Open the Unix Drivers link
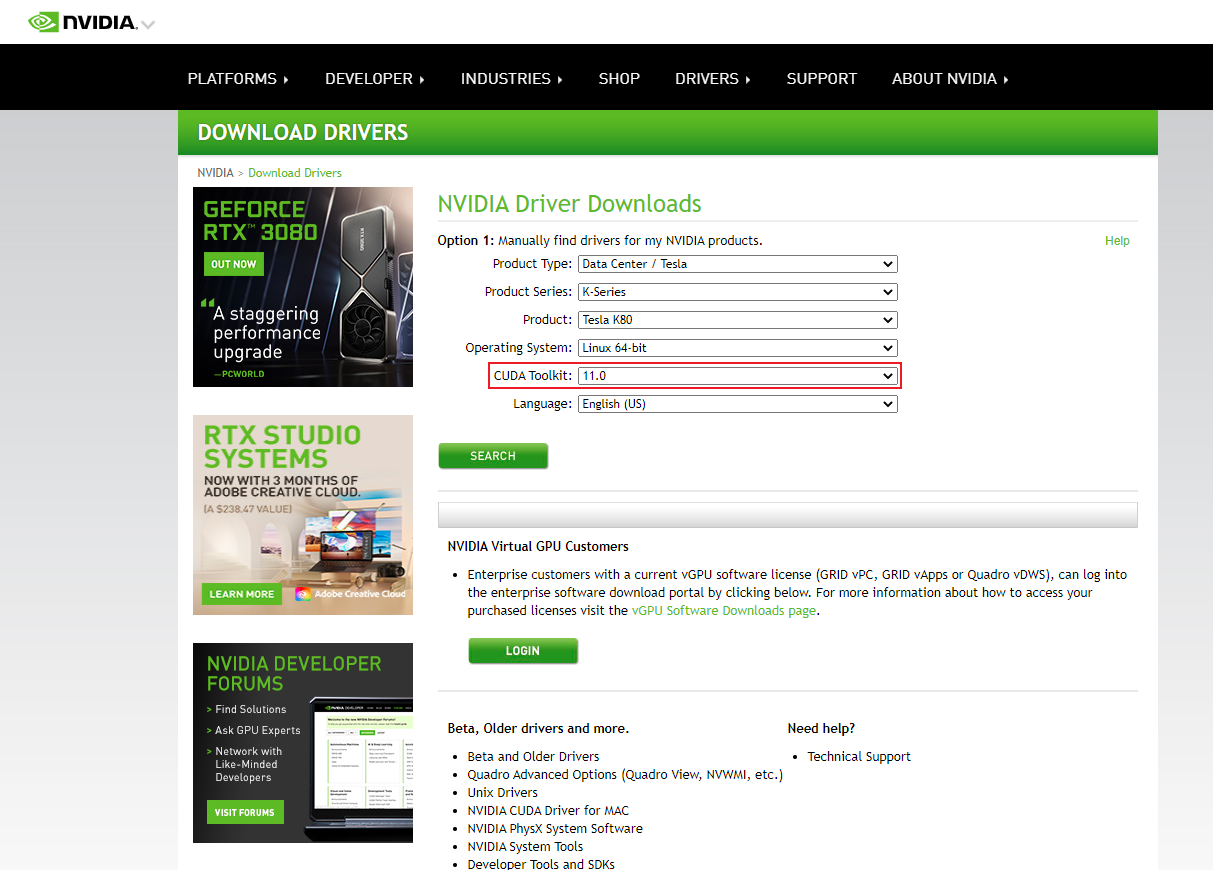 (503, 793)
